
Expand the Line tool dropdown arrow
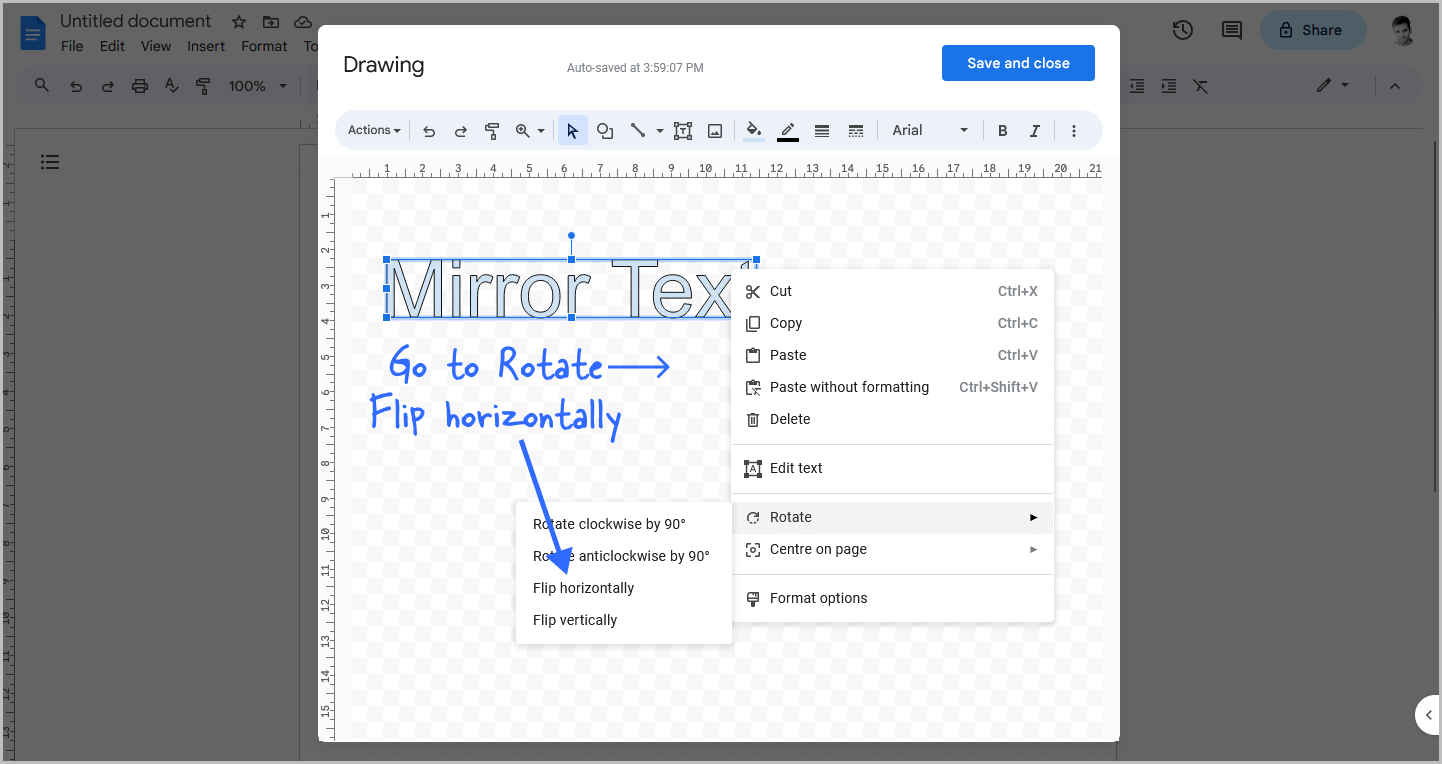660,130
